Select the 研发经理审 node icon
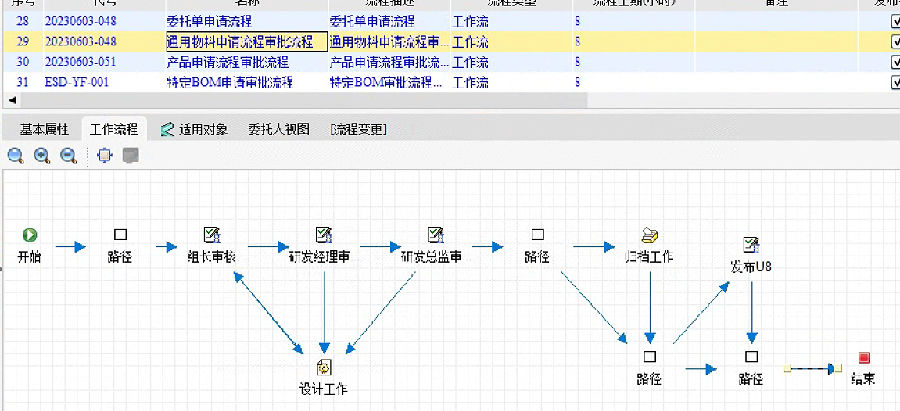The image size is (900, 411). tap(324, 234)
